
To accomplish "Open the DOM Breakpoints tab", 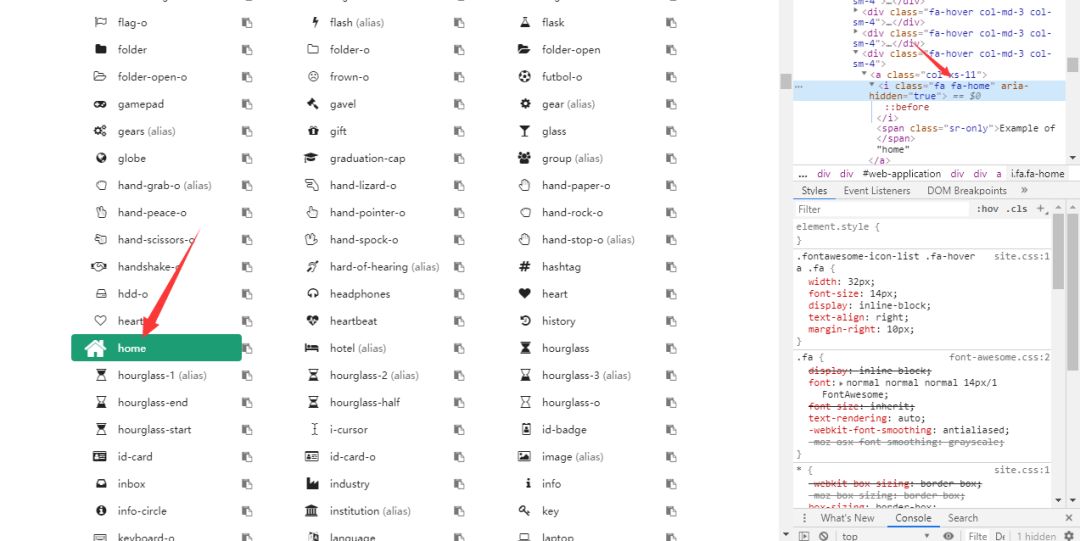I will pos(966,191).
